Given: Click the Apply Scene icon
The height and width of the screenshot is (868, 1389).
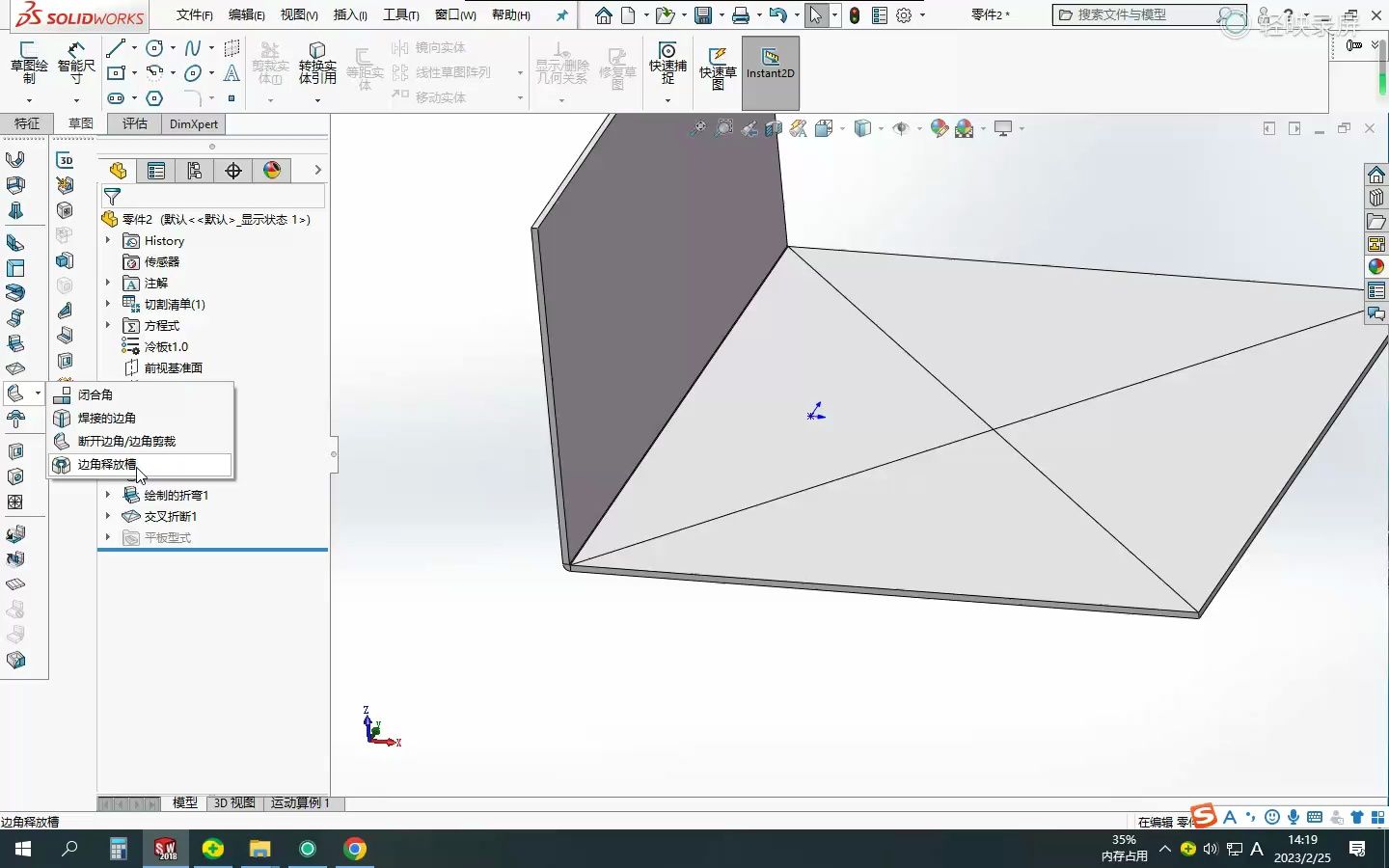Looking at the screenshot, I should click(965, 127).
